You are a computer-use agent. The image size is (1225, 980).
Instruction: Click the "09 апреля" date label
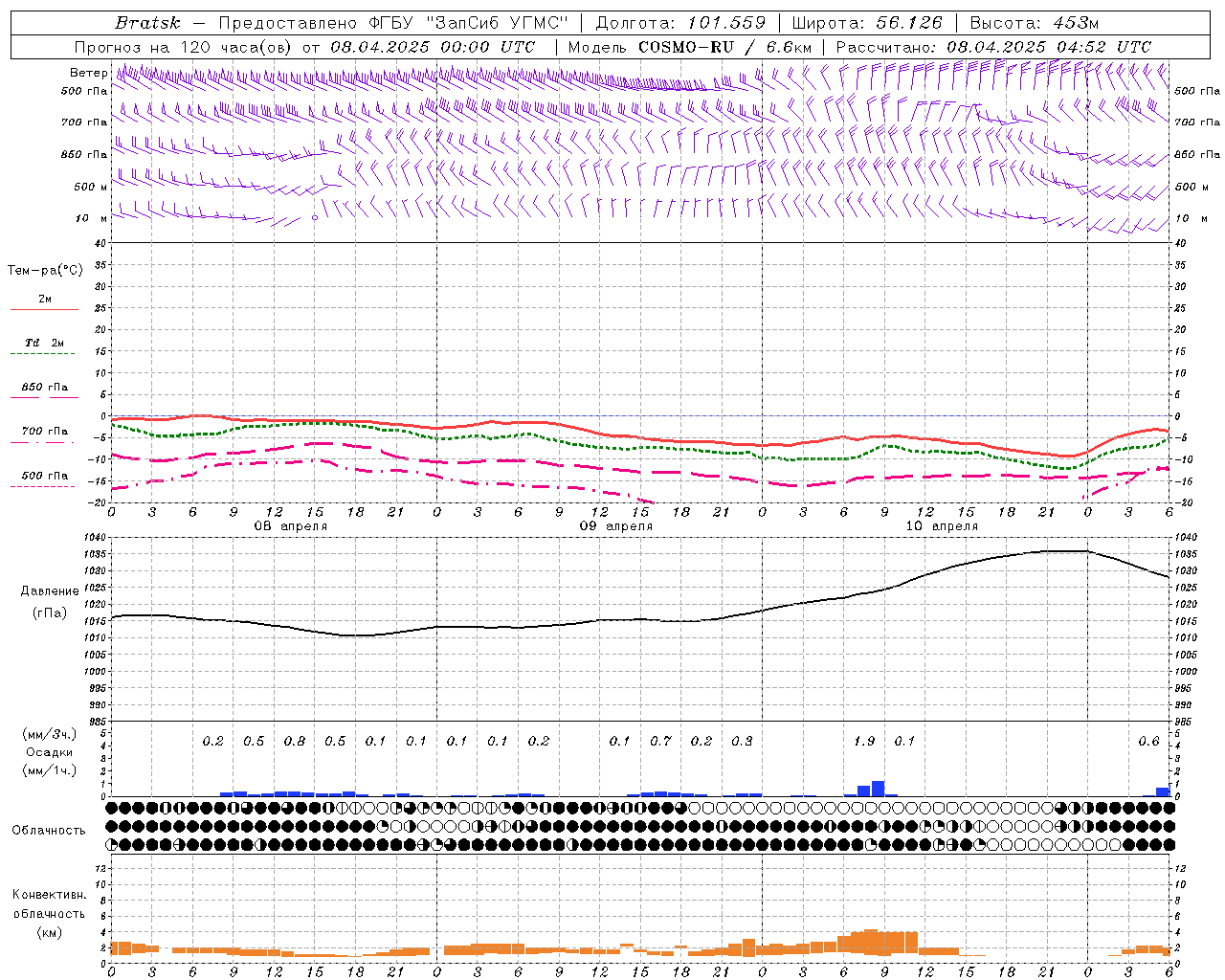point(616,526)
